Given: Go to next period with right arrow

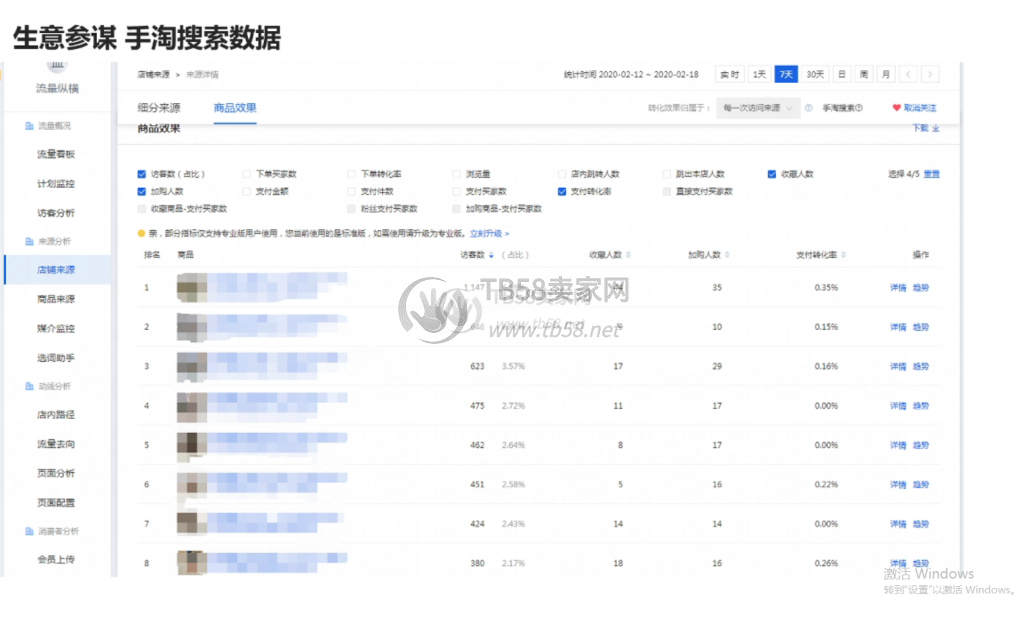Looking at the screenshot, I should (x=931, y=74).
